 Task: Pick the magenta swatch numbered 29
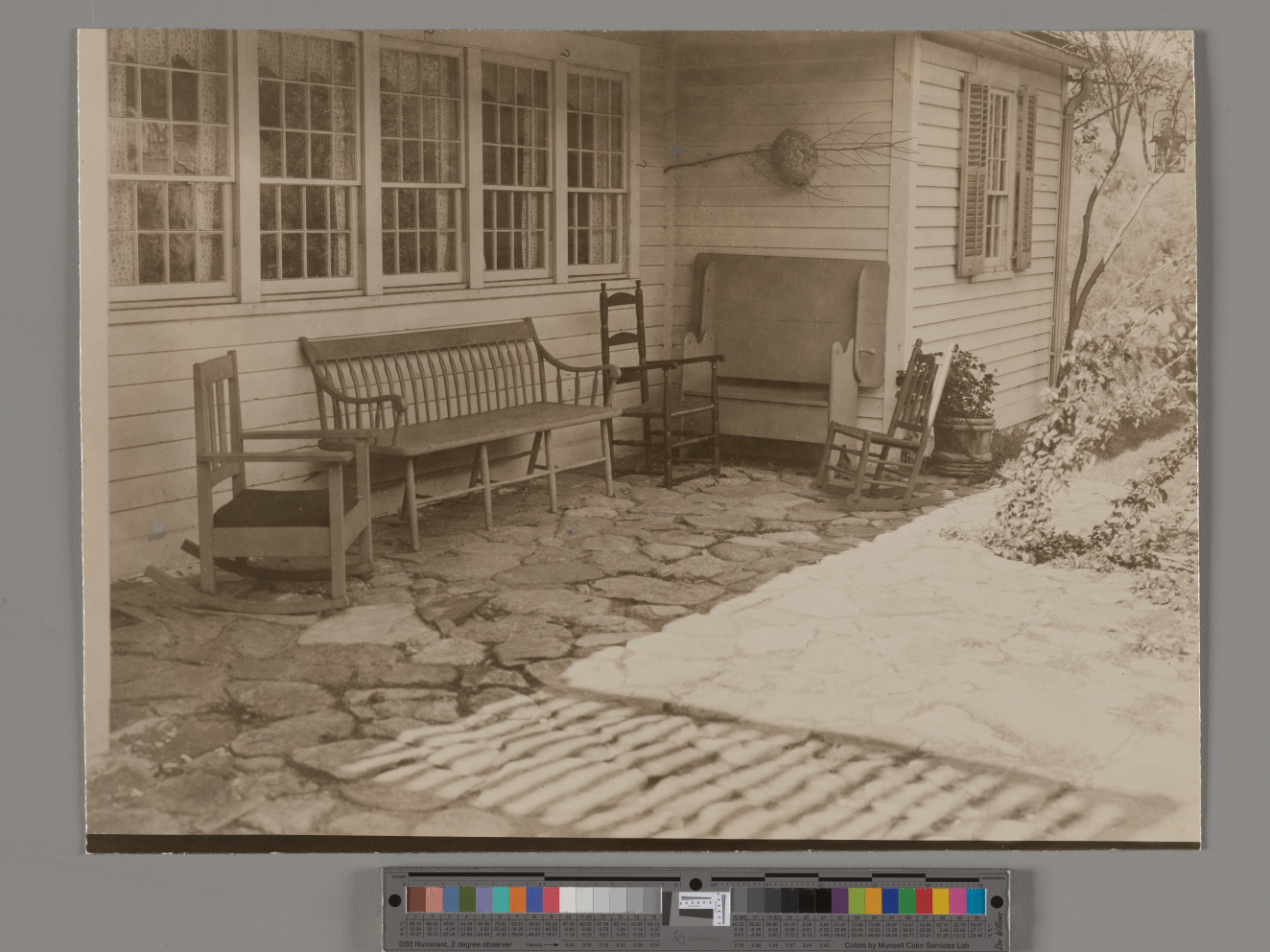click(957, 900)
